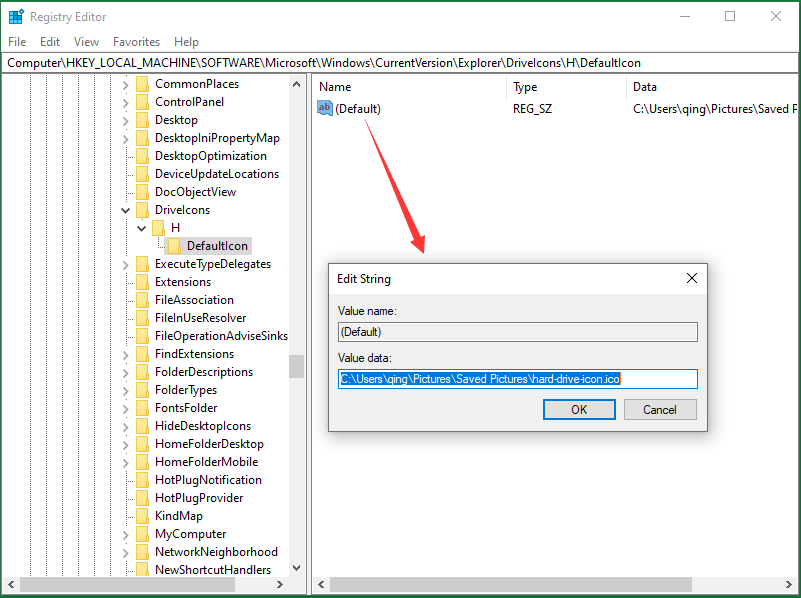Viewport: 801px width, 598px height.
Task: Click the Registry Editor app icon in title bar
Action: click(16, 17)
